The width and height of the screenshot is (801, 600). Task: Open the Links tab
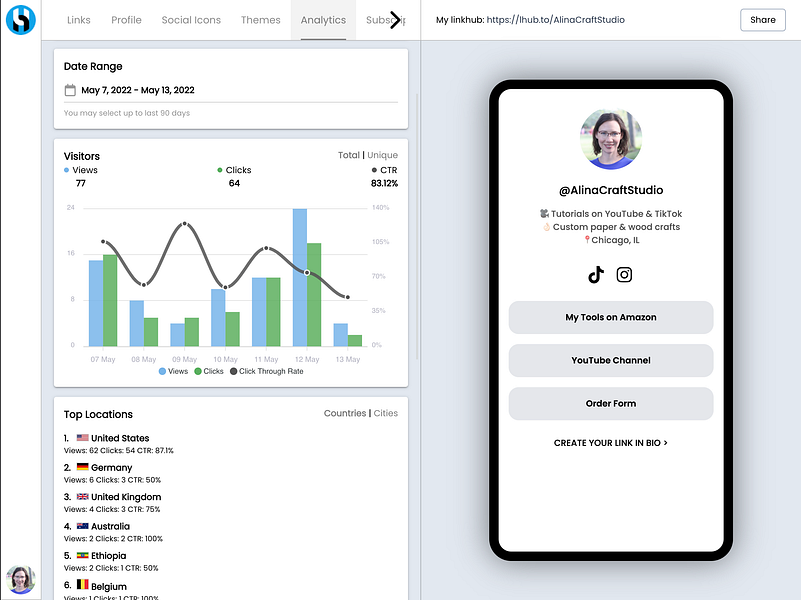coord(79,20)
